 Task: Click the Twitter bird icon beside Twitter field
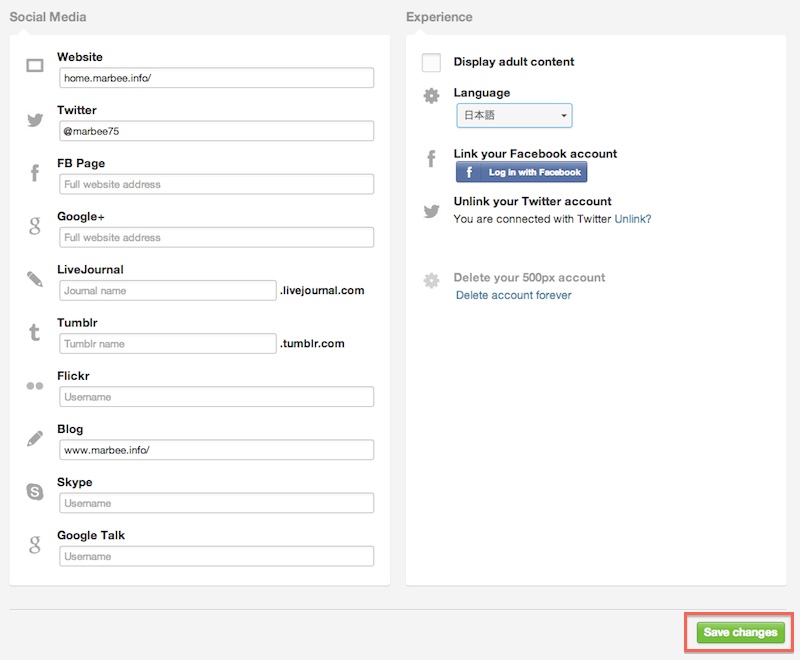[x=35, y=120]
